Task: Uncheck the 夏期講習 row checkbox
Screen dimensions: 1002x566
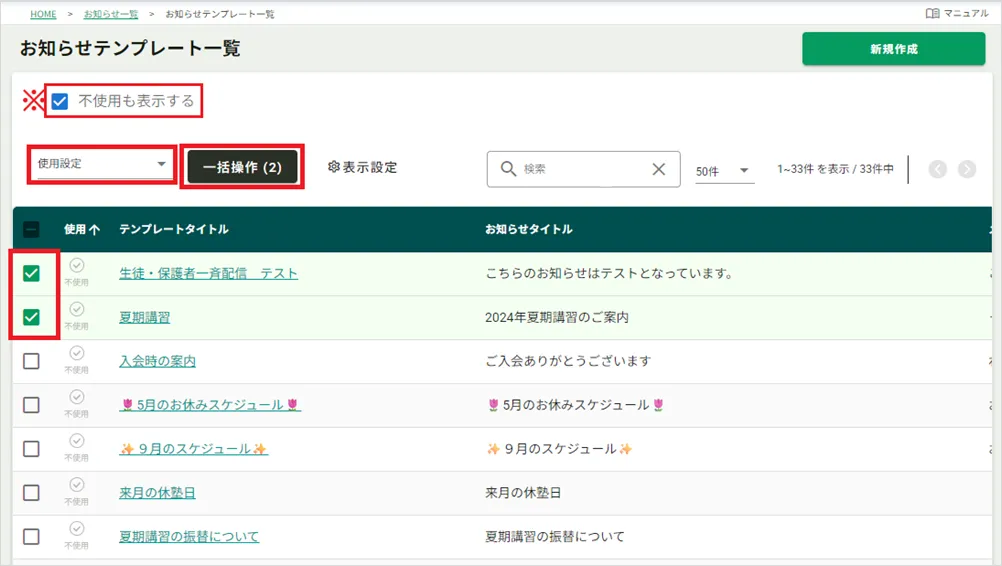Action: tap(31, 317)
